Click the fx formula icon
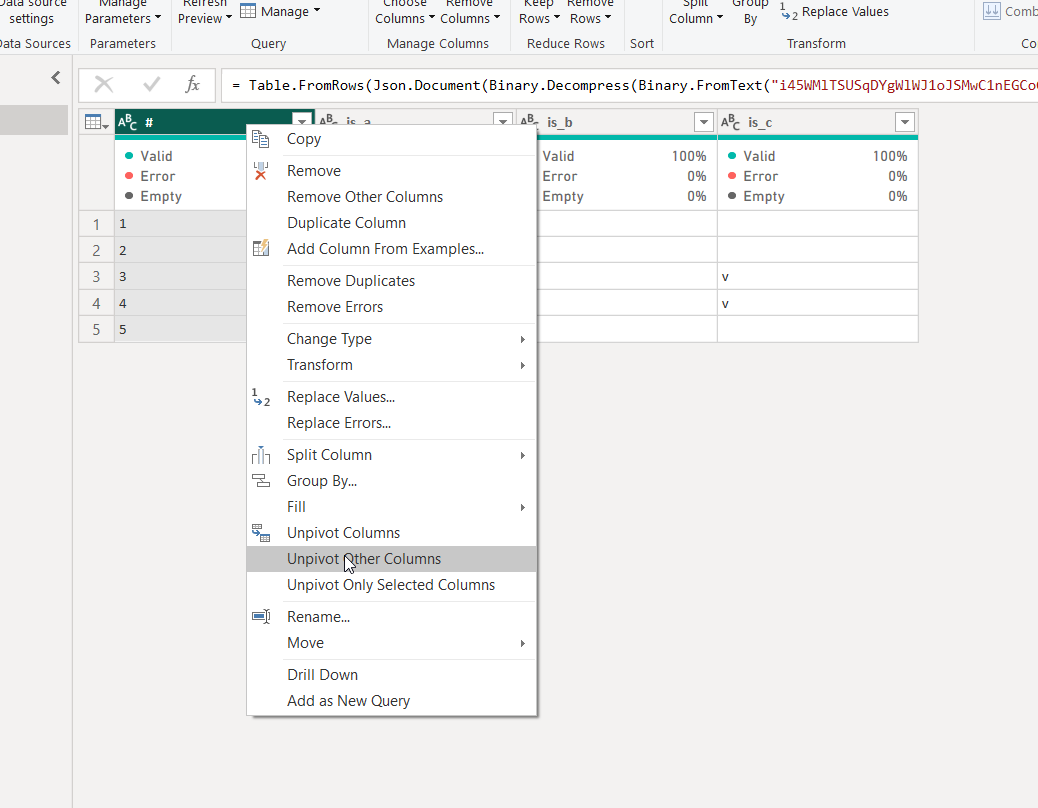This screenshot has height=808, width=1038. 193,85
